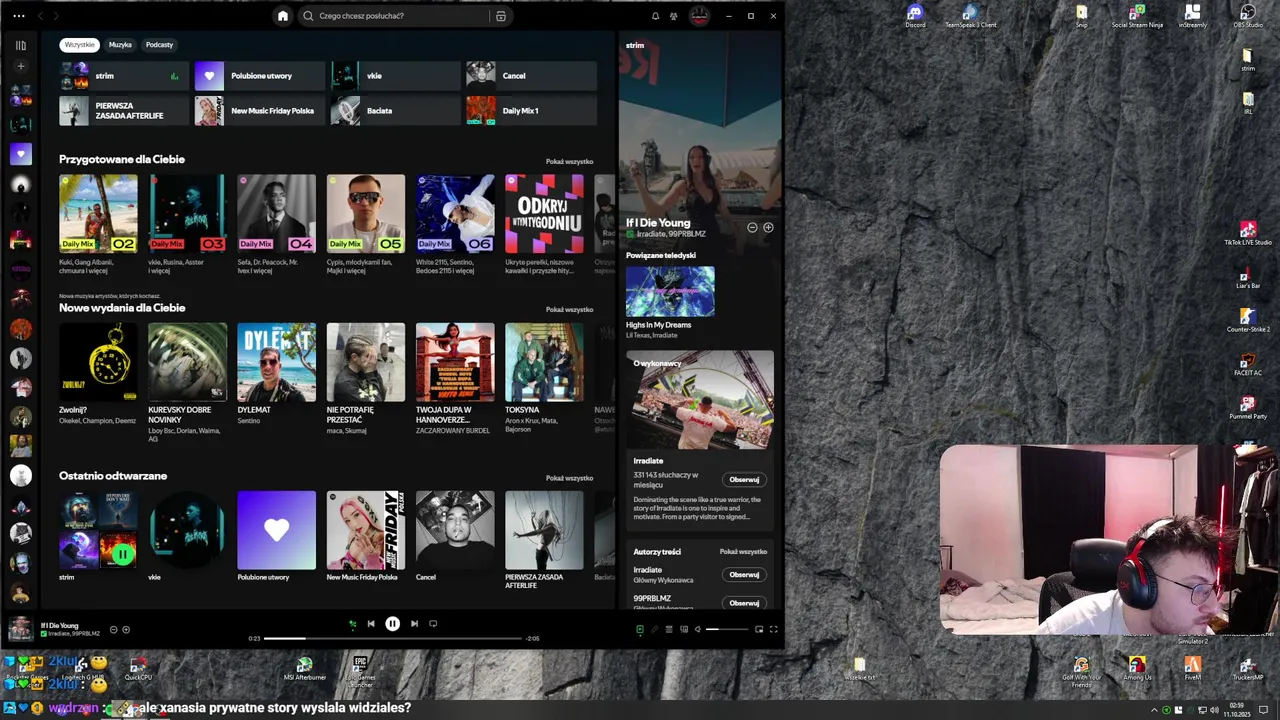This screenshot has width=1280, height=720.
Task: Expand hidden system tray icons
Action: tap(1154, 710)
